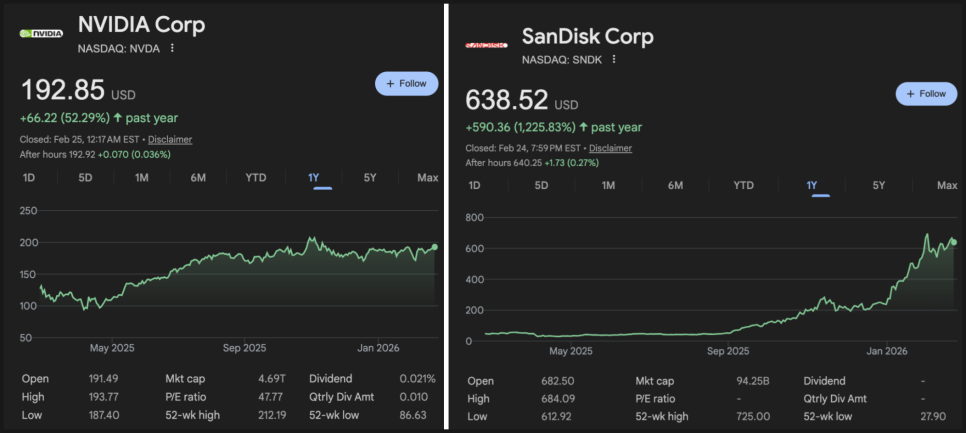Screen dimensions: 966x433
Task: Select Max range for NVIDIA chart
Action: (x=428, y=178)
